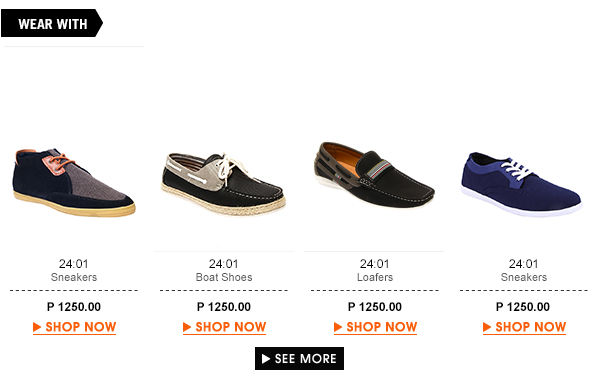Open the navy and gray high-top sneaker image

74,182
